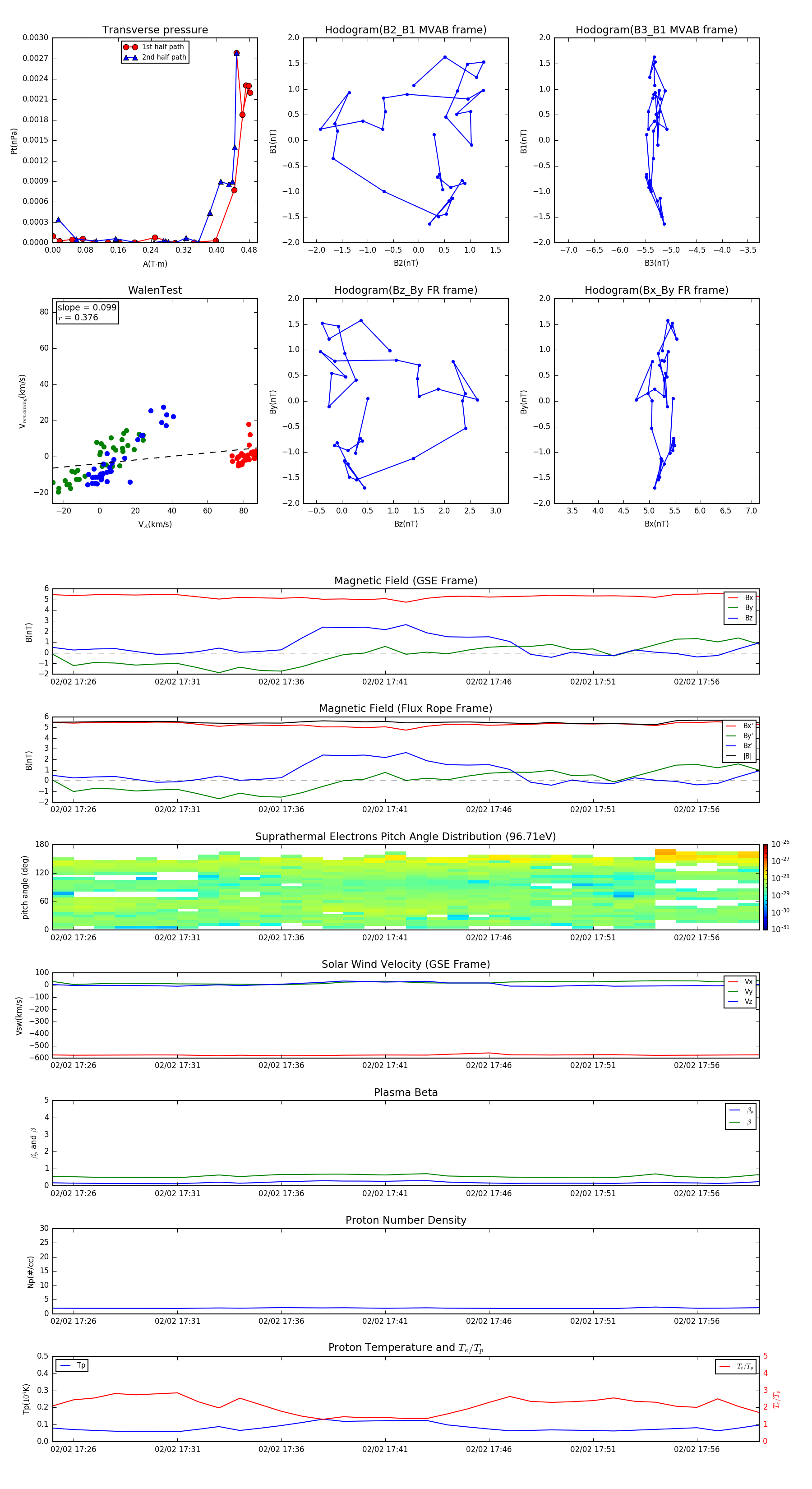
Task: Click 'Vx' legend entry in solar wind plot
Action: [x=741, y=981]
